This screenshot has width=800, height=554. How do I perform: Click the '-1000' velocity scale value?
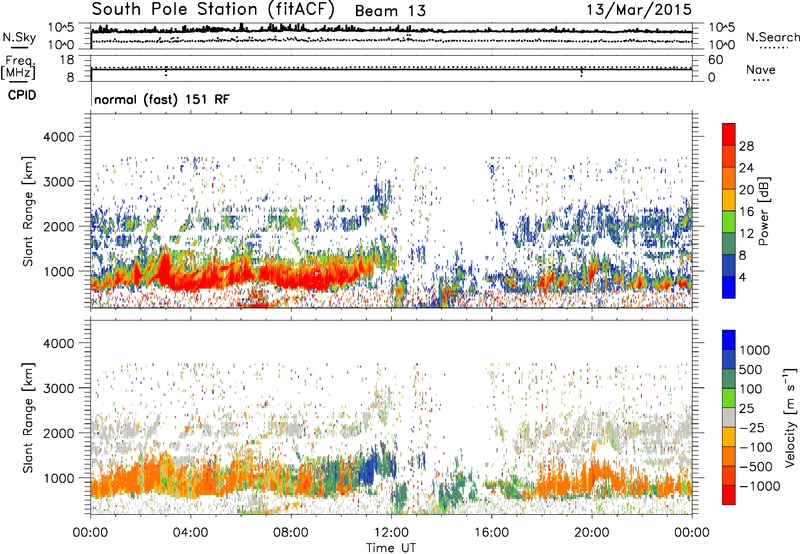tap(760, 486)
